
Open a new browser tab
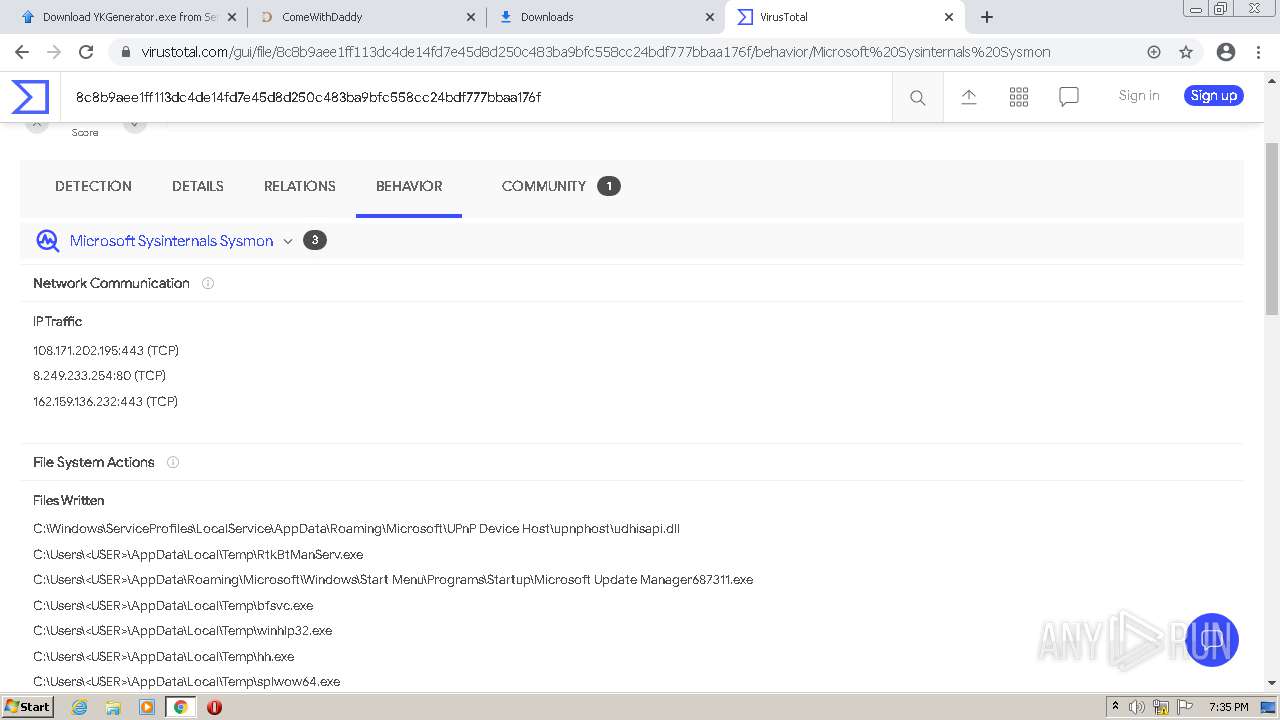pos(987,17)
